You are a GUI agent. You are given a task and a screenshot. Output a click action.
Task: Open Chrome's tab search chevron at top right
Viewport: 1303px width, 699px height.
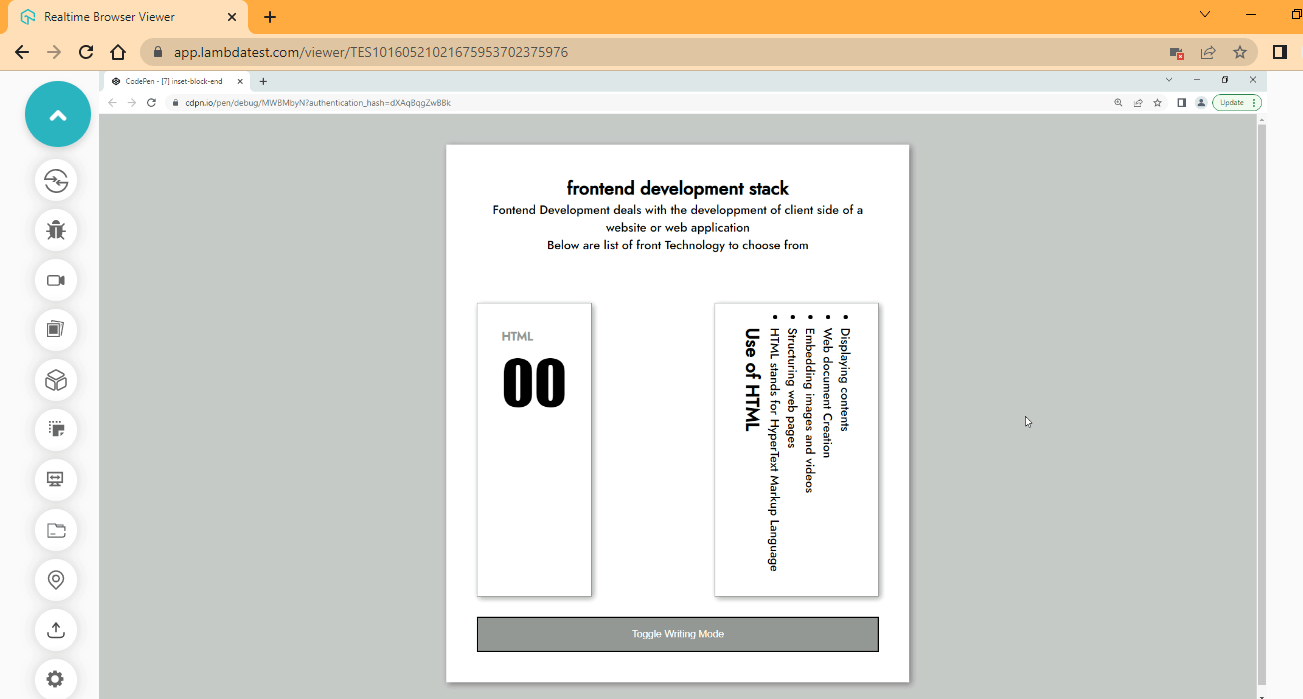[x=1204, y=14]
